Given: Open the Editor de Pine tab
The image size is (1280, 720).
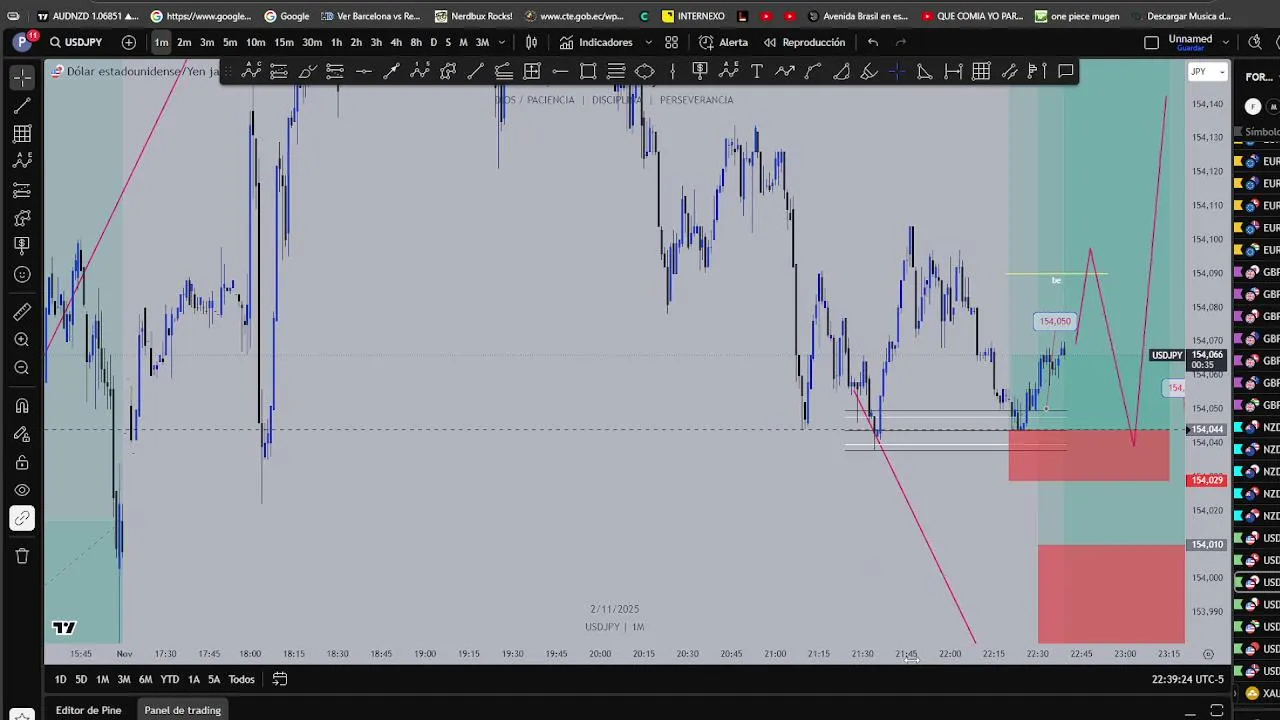Looking at the screenshot, I should point(88,710).
